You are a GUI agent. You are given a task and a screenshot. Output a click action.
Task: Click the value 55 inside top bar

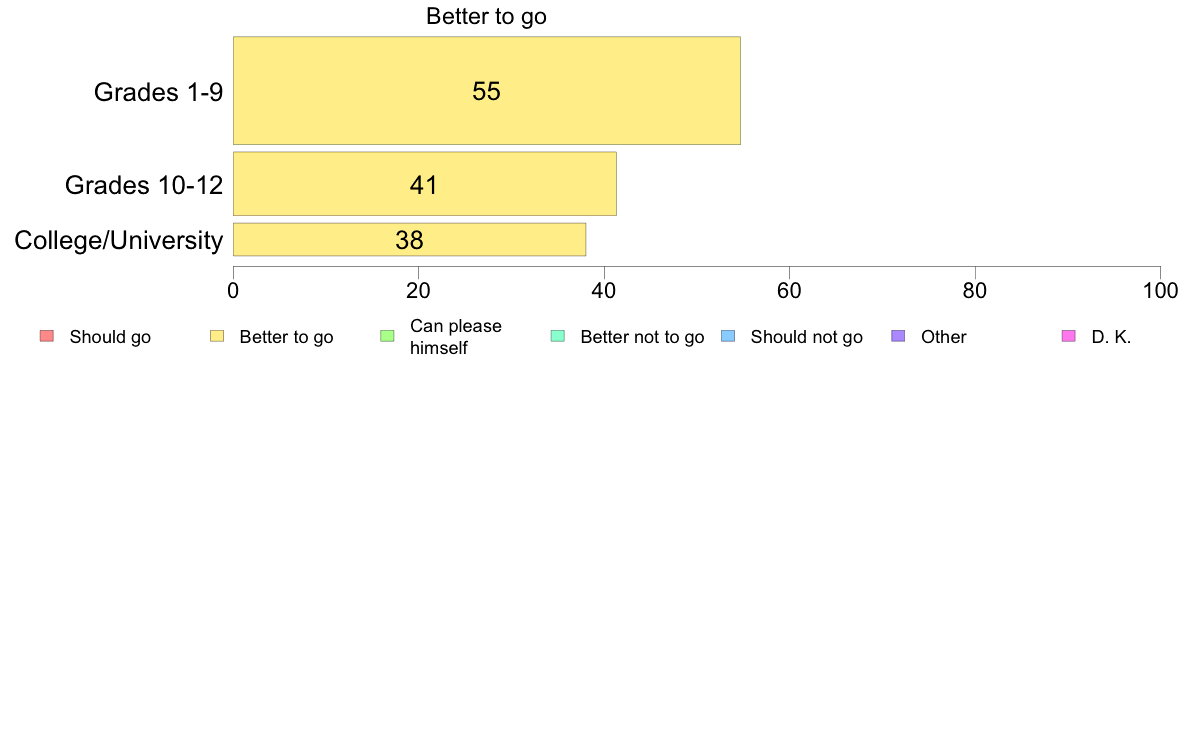point(486,91)
